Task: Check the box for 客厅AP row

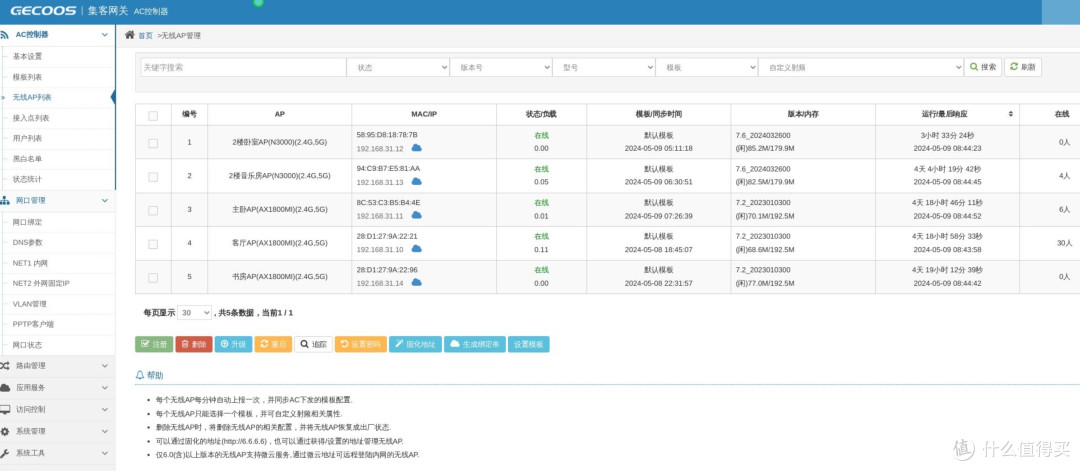Action: point(153,244)
